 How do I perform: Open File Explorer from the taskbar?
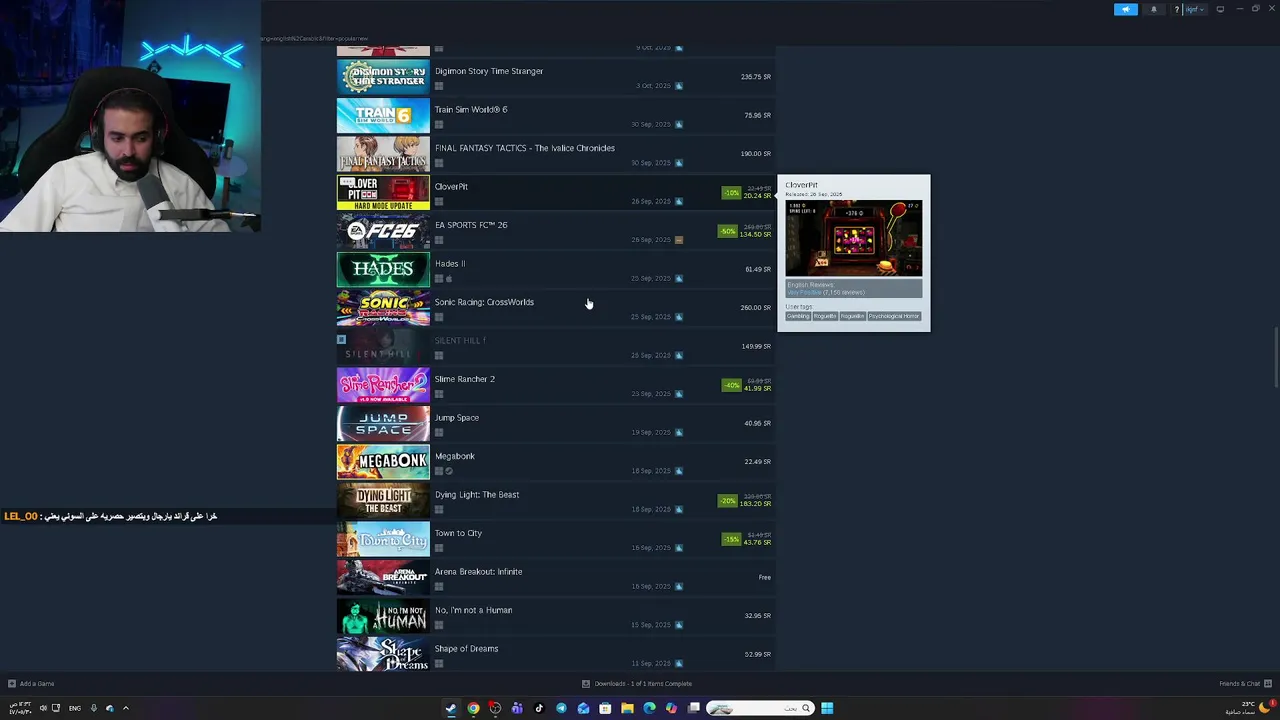coord(627,708)
